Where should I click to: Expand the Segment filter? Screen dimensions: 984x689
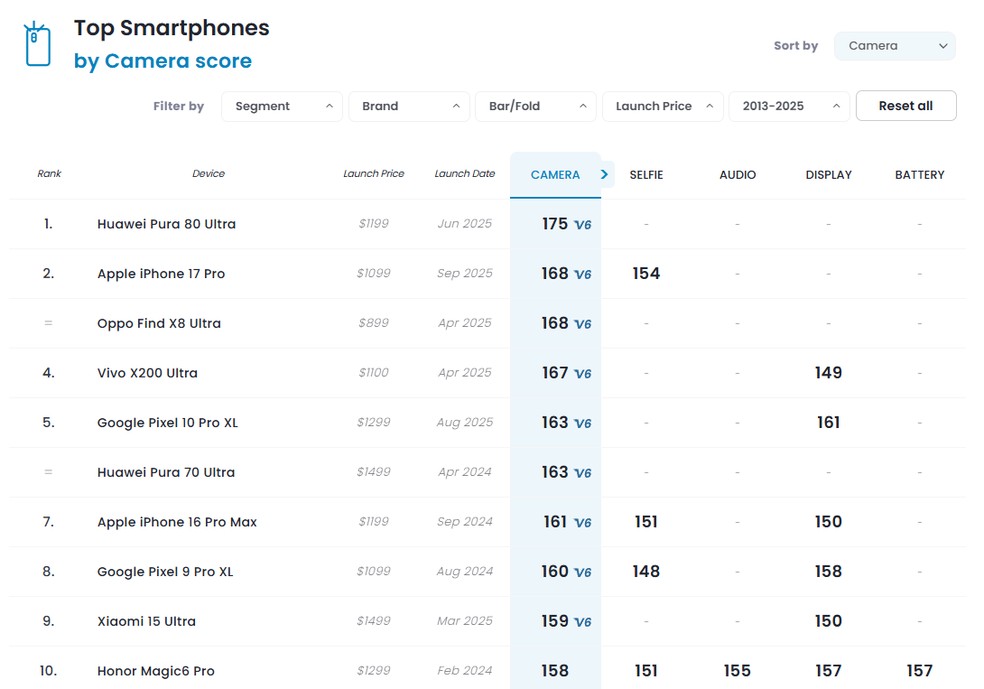282,106
